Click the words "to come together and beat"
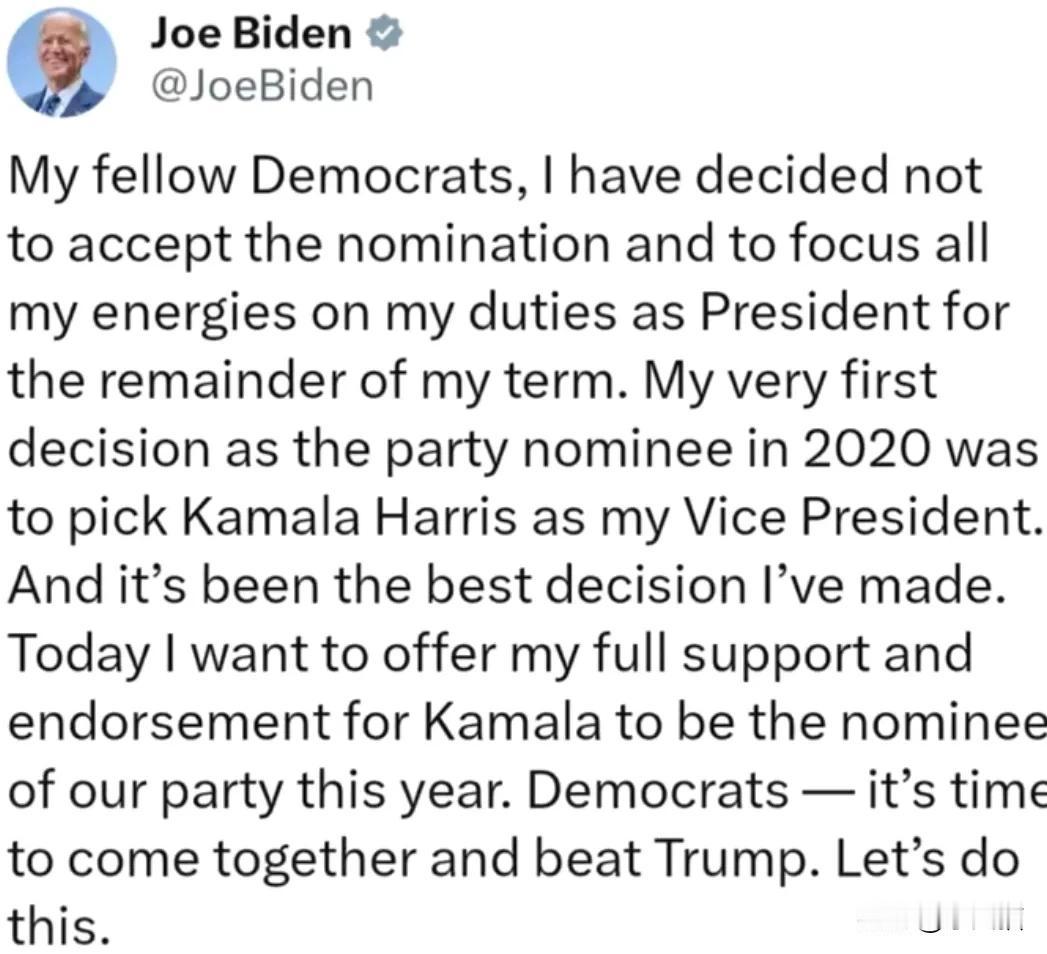 (x=325, y=859)
